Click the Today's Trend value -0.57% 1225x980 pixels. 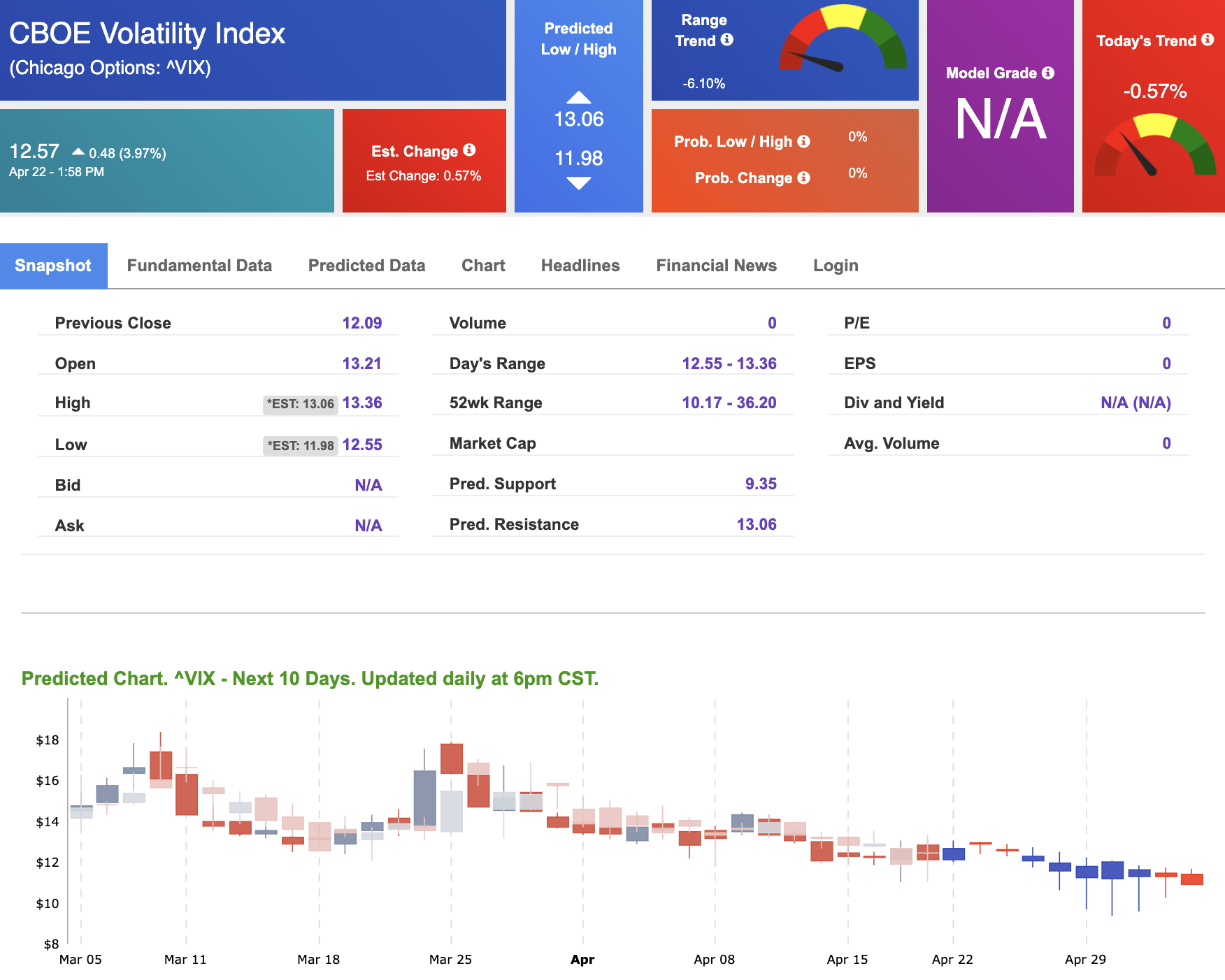coord(1155,91)
